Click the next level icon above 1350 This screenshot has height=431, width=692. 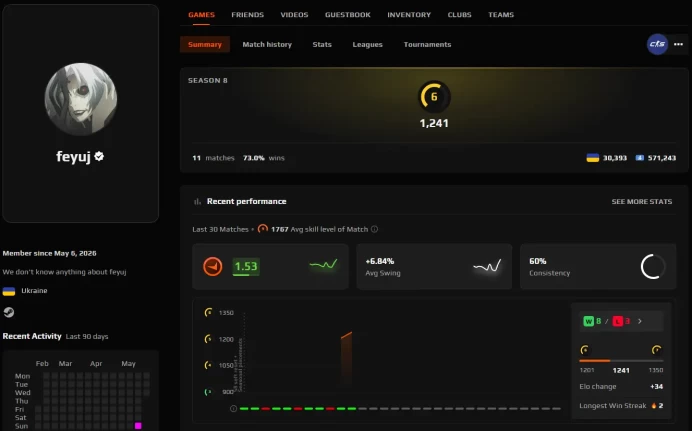(657, 350)
